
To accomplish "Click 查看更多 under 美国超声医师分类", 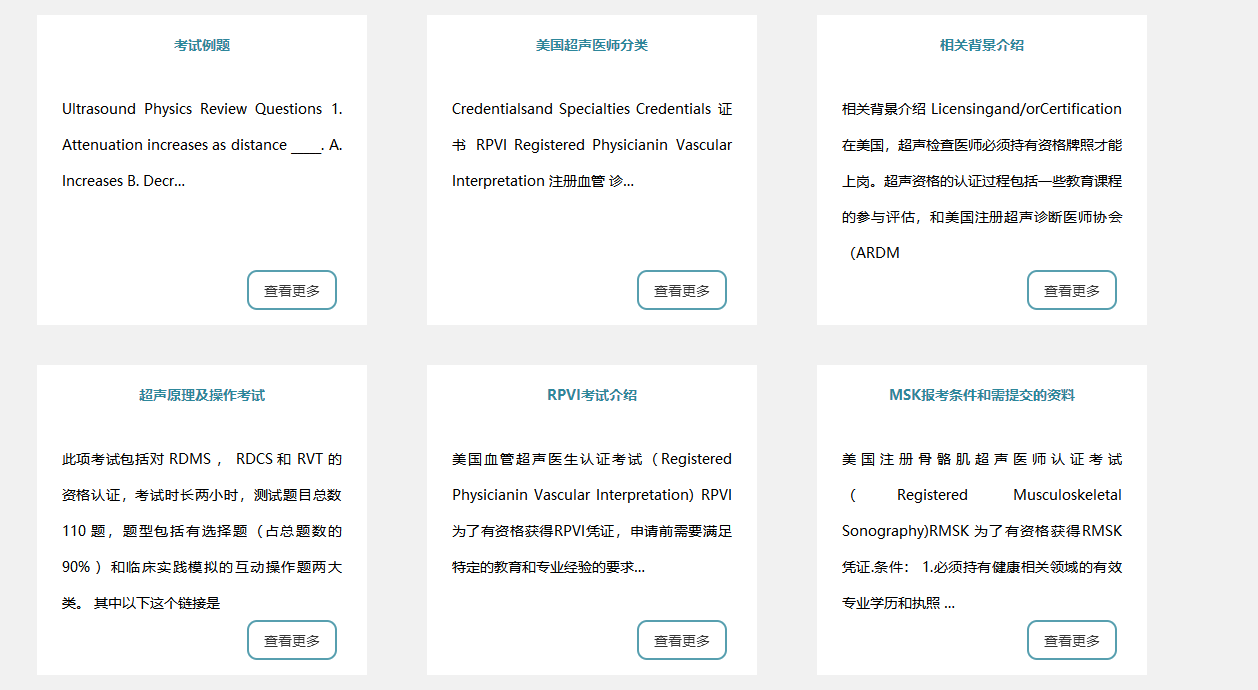I will coord(681,291).
